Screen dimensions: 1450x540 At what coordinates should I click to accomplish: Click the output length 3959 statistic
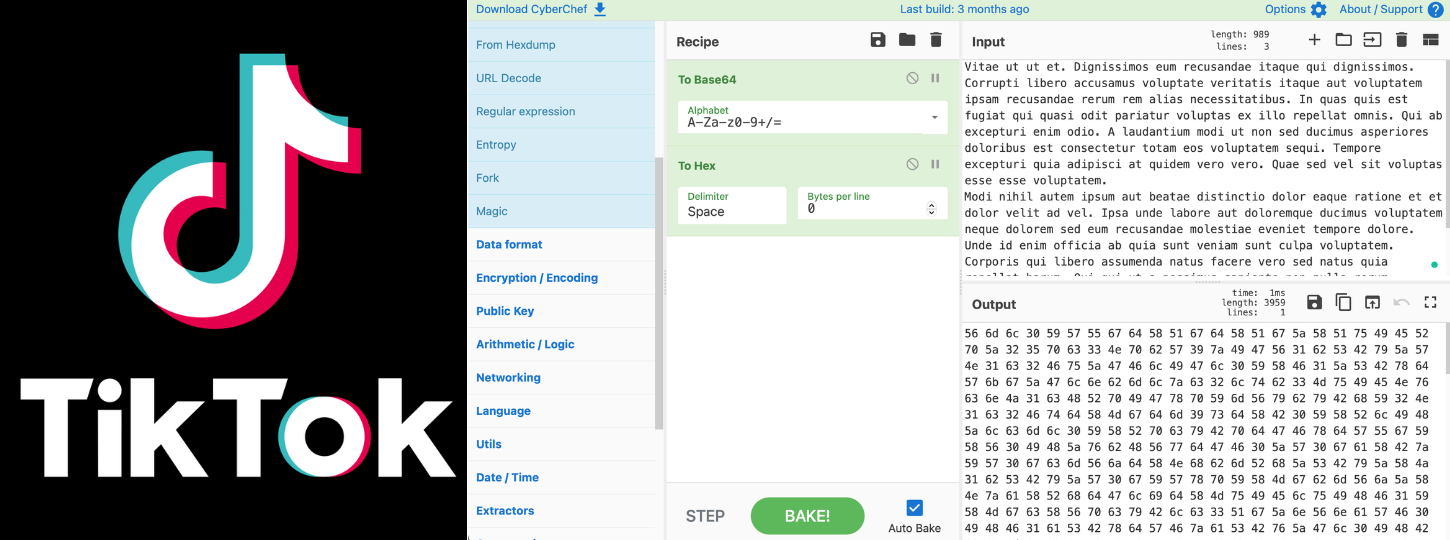point(1253,302)
